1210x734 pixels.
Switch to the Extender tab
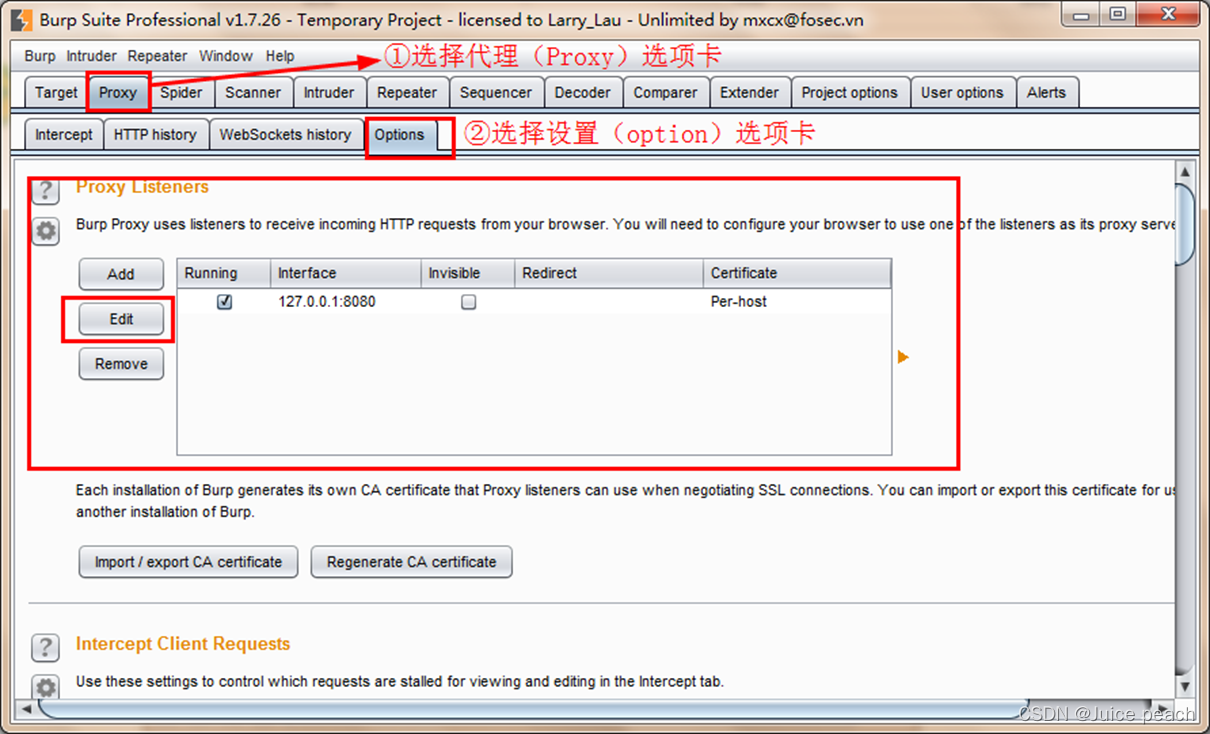[749, 92]
